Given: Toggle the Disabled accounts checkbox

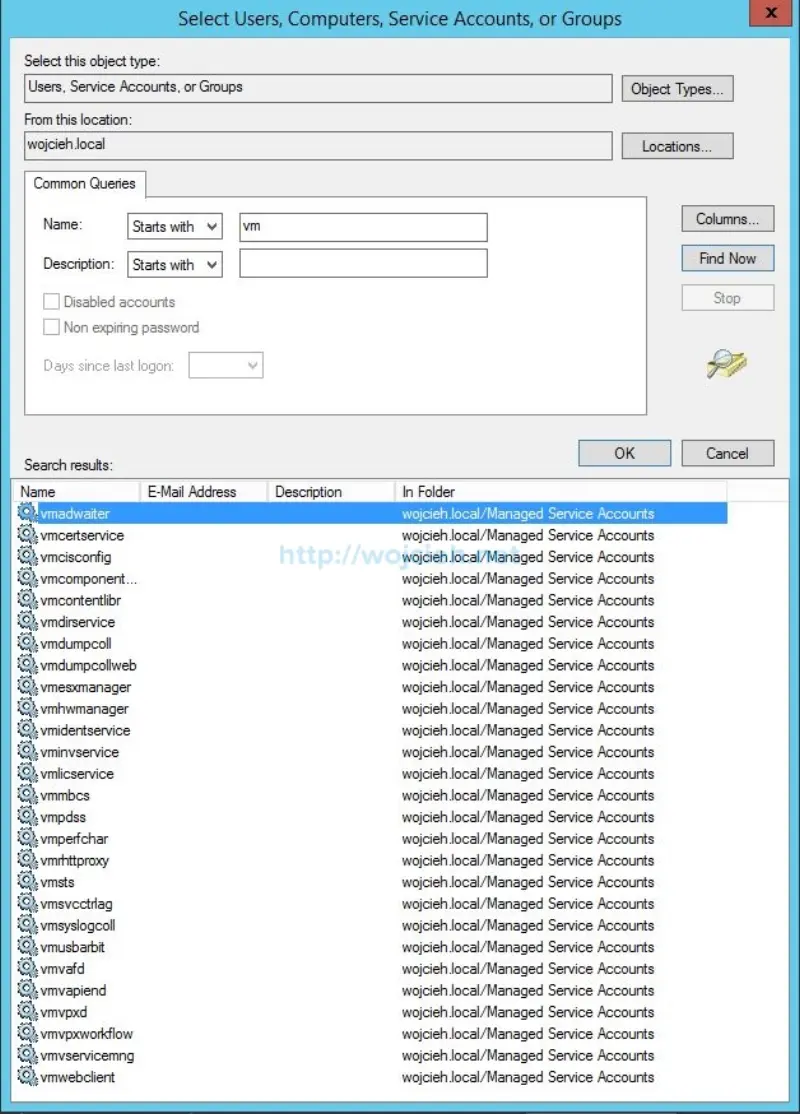Looking at the screenshot, I should pyautogui.click(x=51, y=301).
